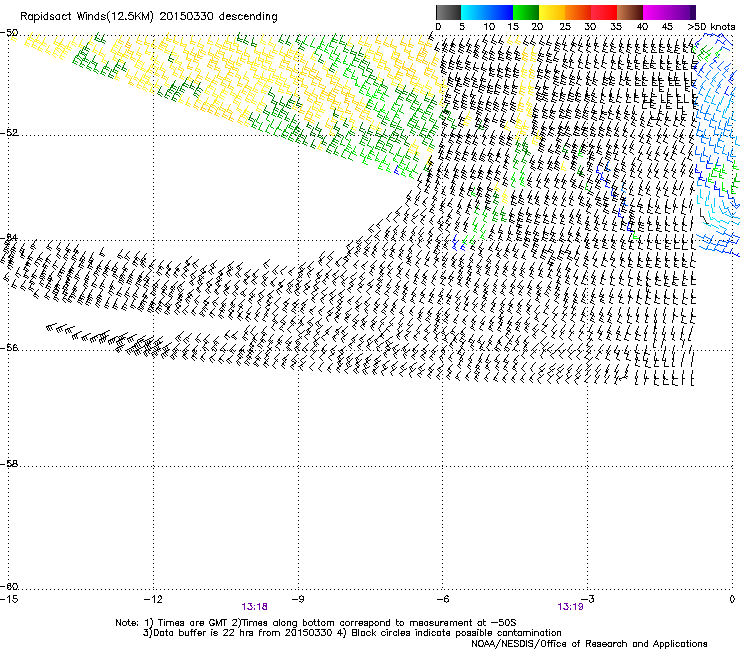Click the legend value '10'

(x=489, y=27)
